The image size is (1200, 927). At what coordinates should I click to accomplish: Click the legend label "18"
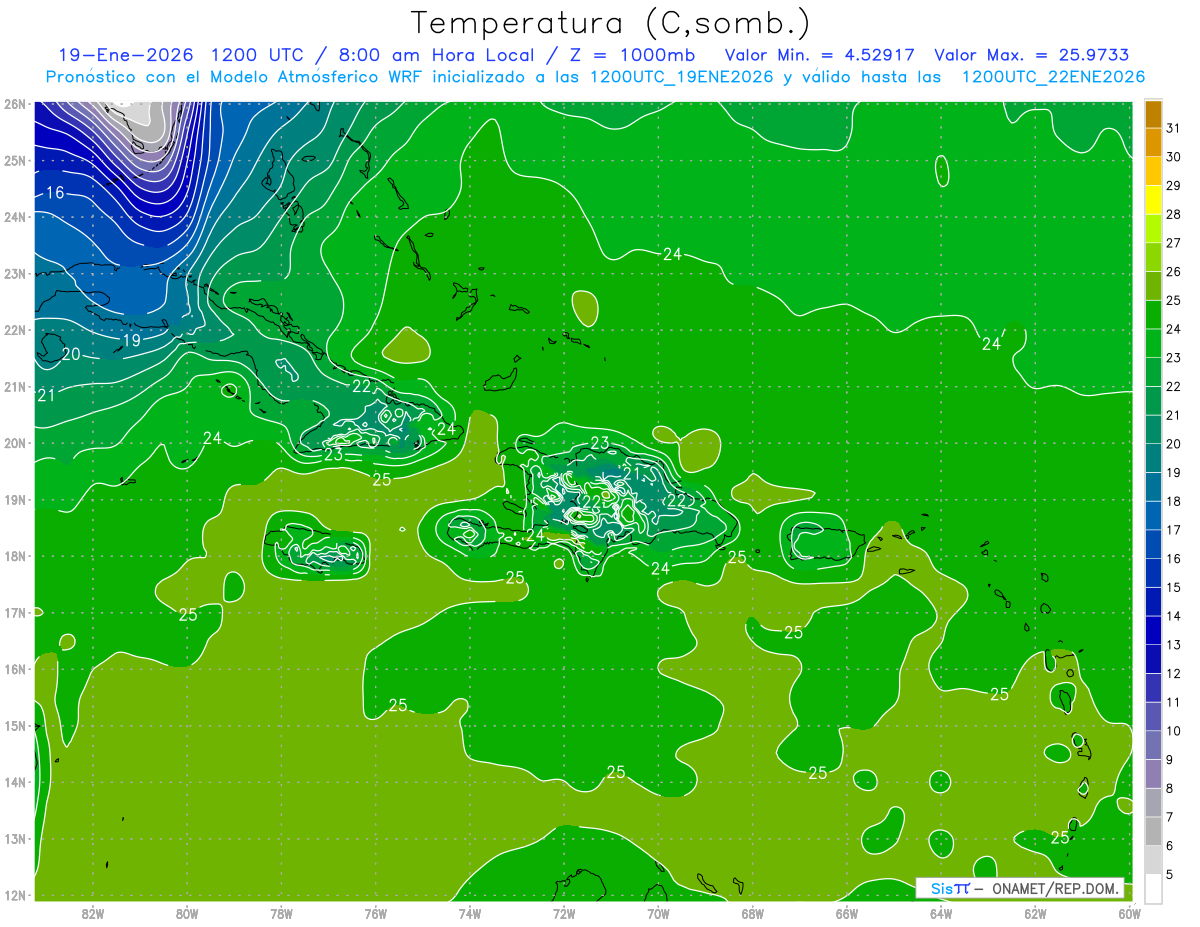[x=1173, y=501]
